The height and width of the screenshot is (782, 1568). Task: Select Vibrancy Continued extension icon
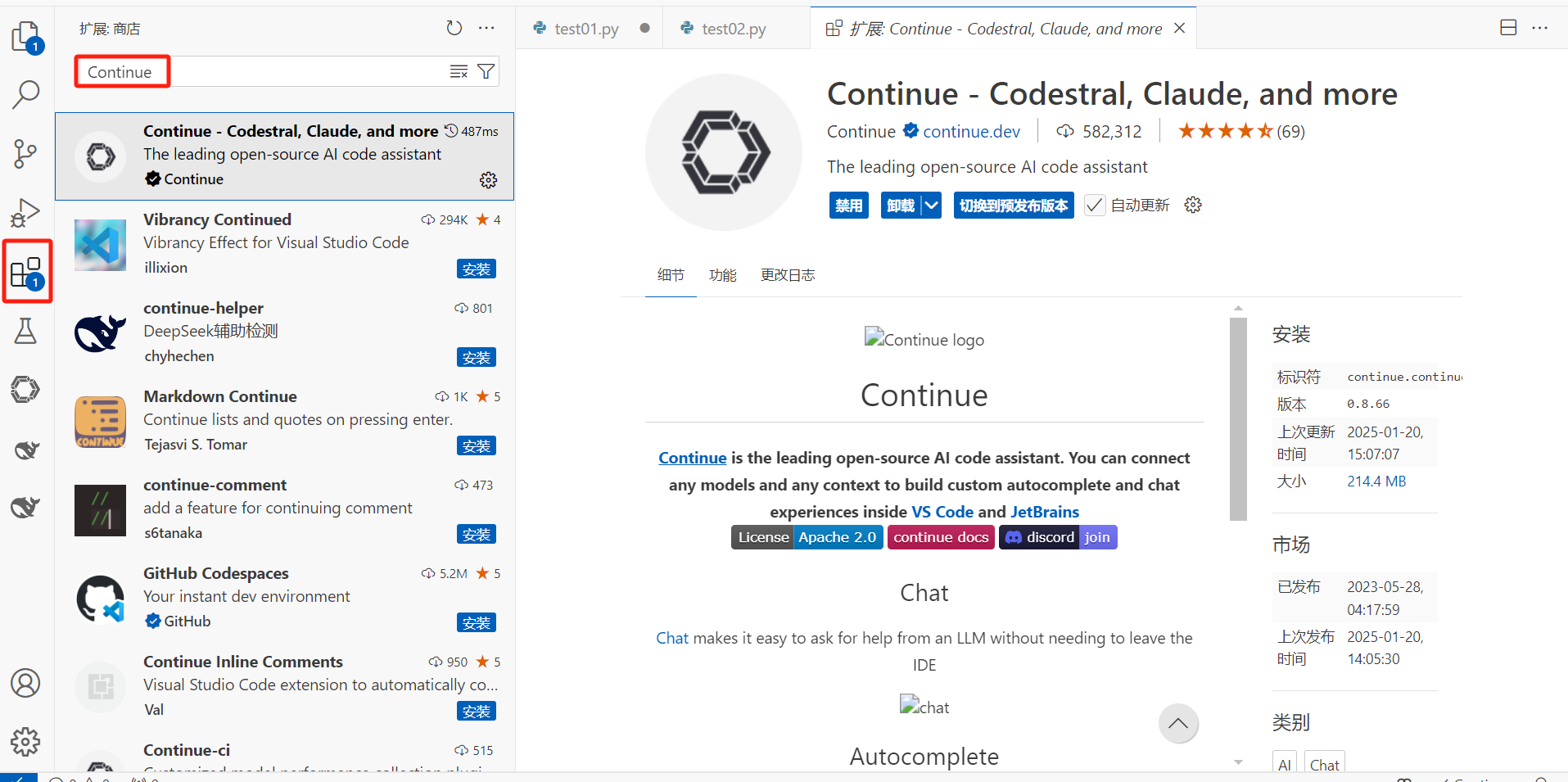click(x=101, y=245)
